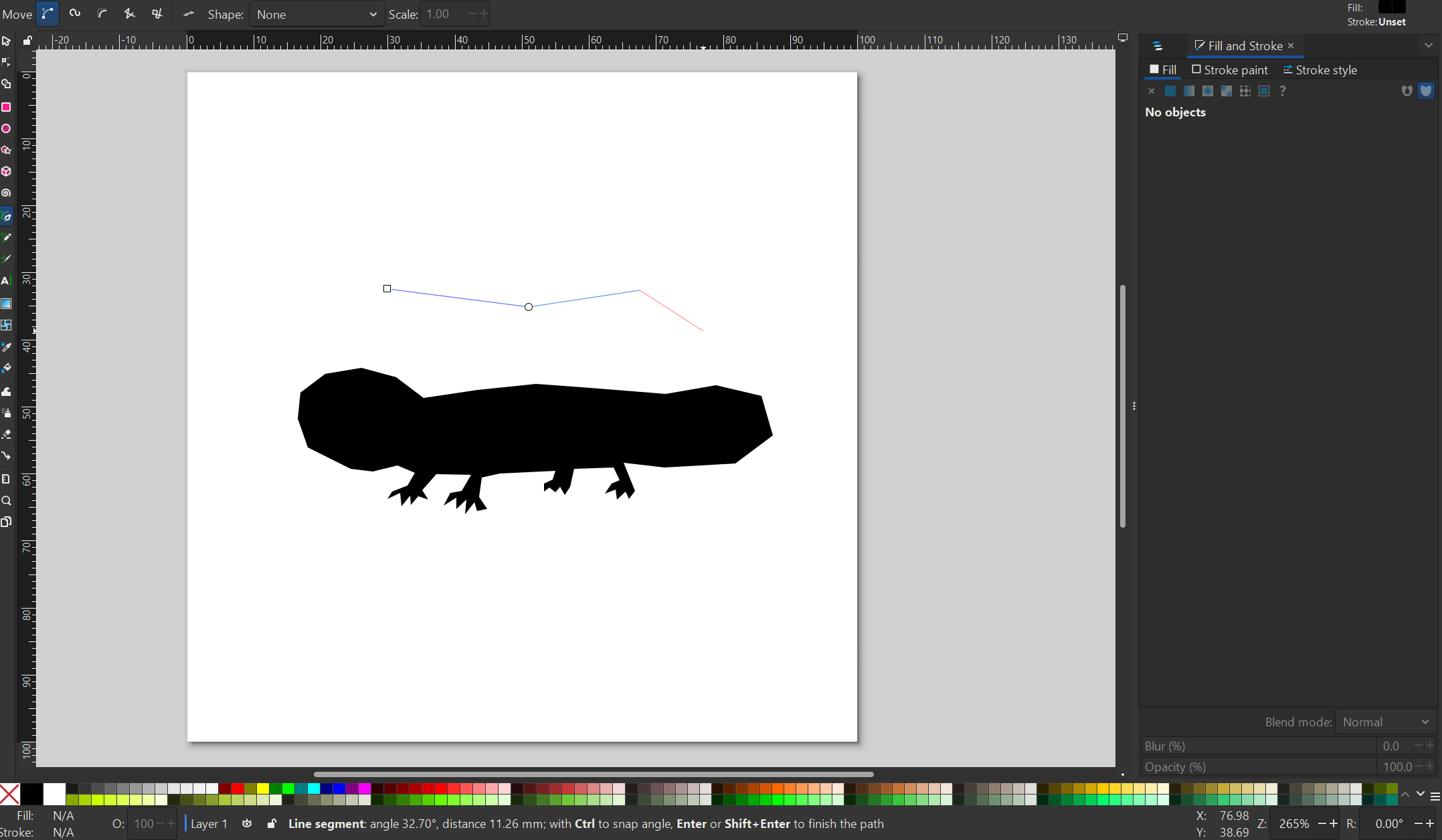Click the zoom percentage field
The image size is (1442, 840).
1294,823
